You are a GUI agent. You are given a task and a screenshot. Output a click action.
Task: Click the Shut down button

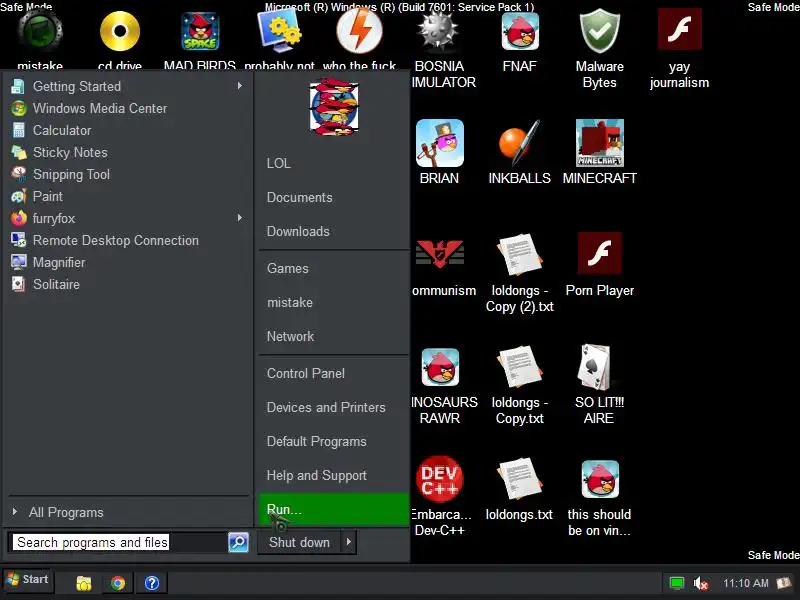point(299,542)
